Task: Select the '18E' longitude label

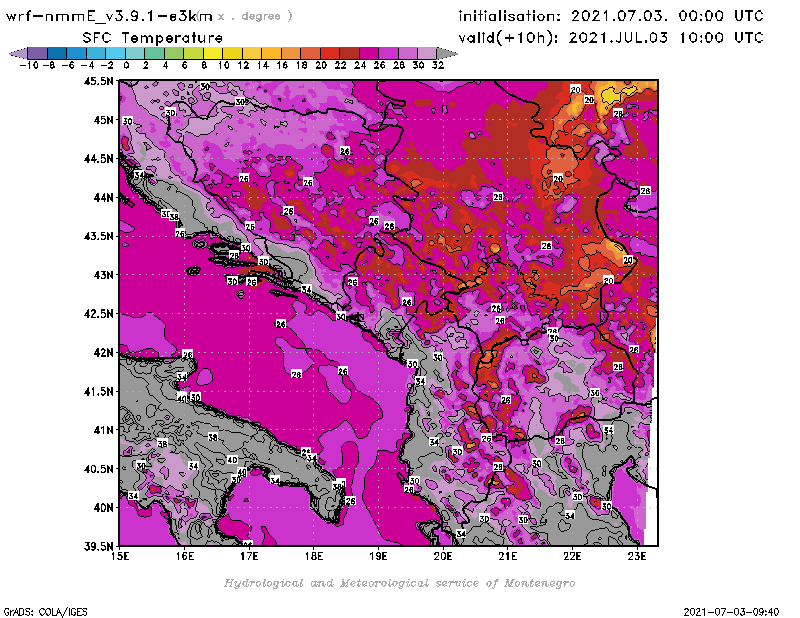Action: click(314, 556)
